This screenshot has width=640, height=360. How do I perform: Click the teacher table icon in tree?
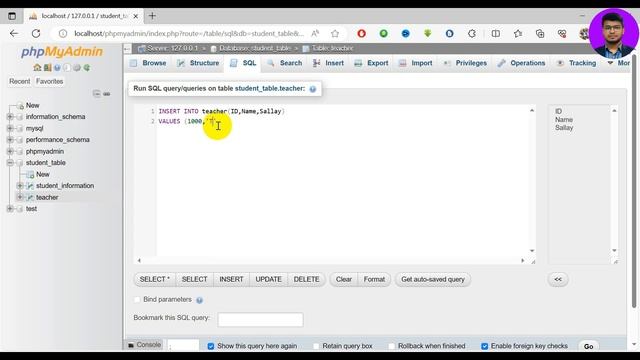30,198
